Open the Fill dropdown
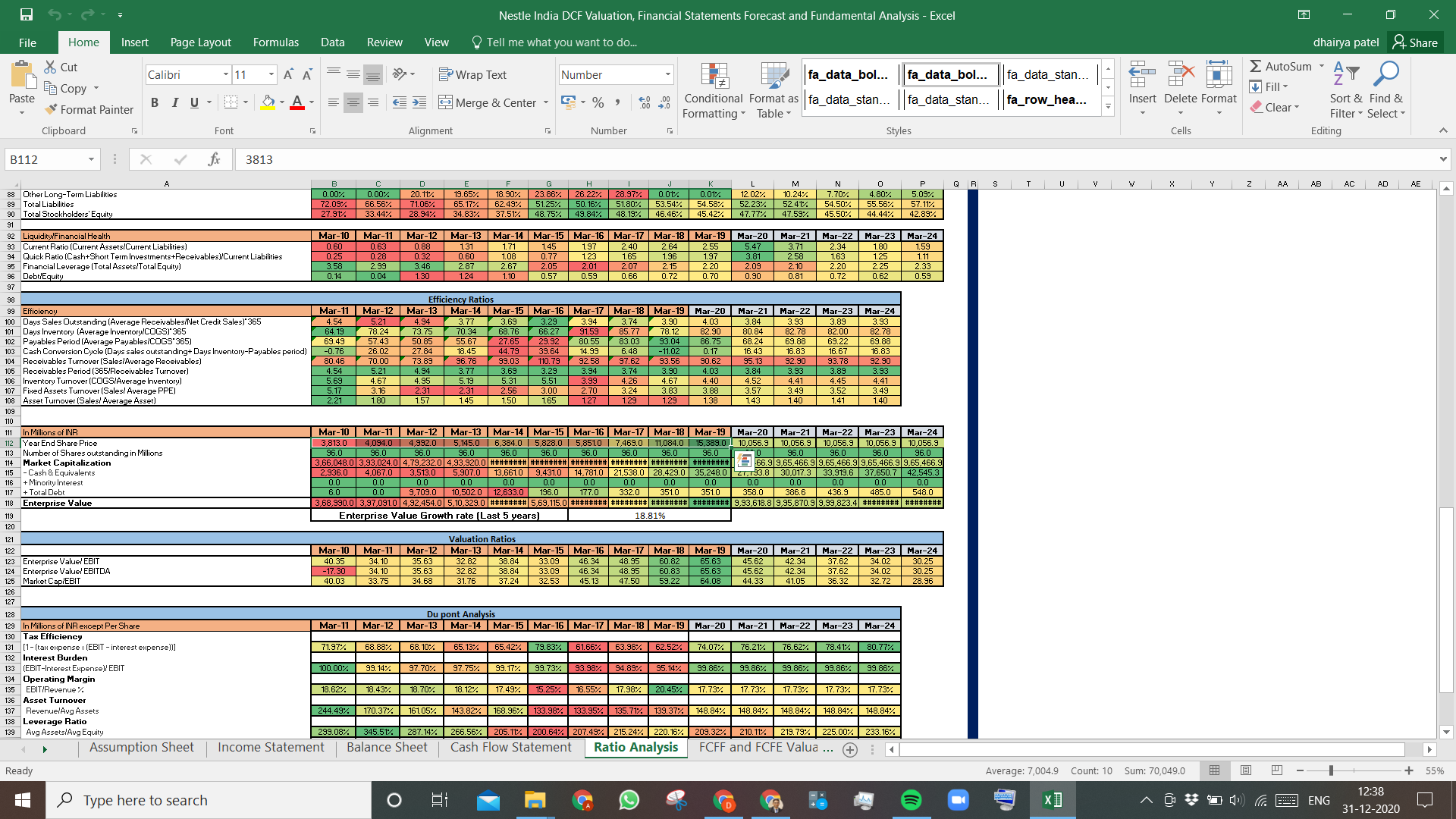This screenshot has height=819, width=1456. click(1269, 86)
